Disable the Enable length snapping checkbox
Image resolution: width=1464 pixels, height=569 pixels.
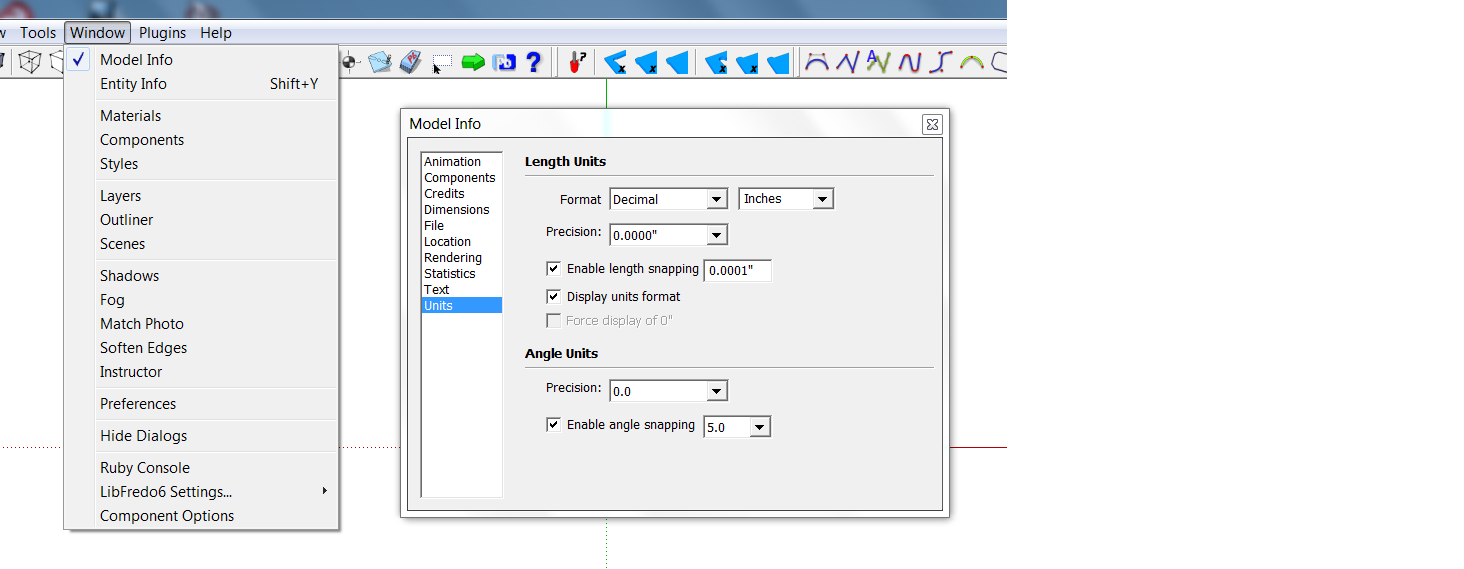pyautogui.click(x=553, y=269)
